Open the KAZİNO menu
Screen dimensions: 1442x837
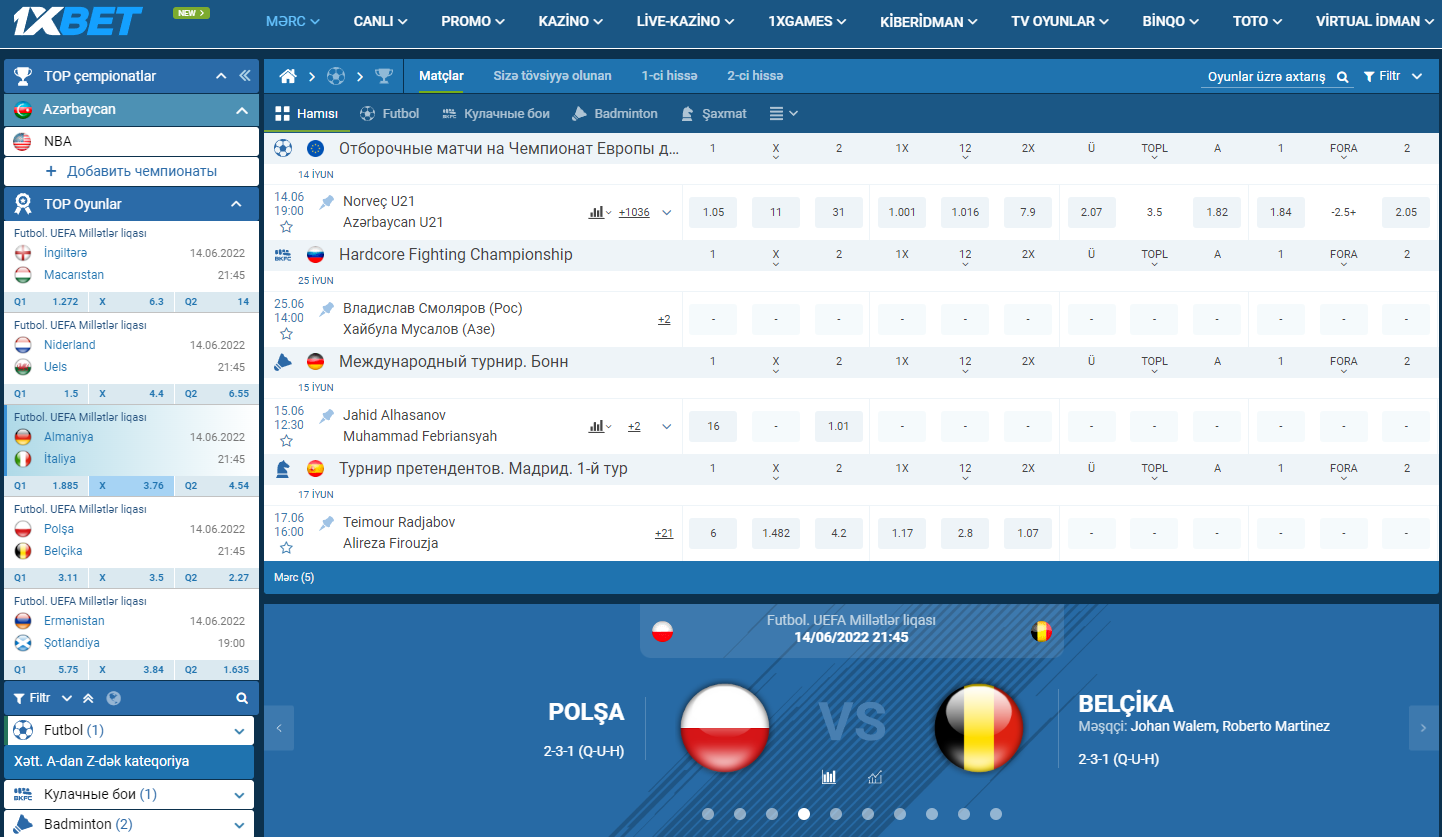tap(570, 21)
